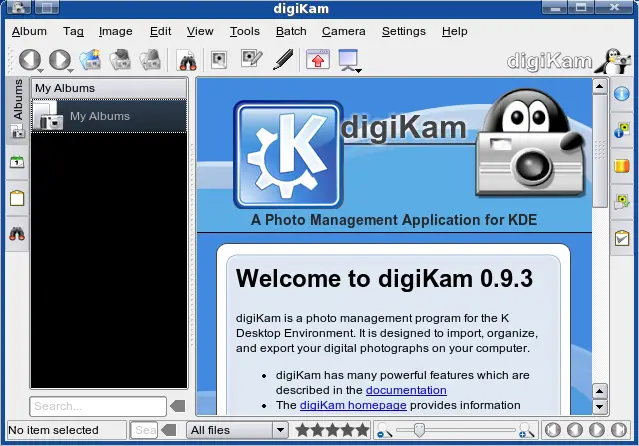Click the status bar search text field

pyautogui.click(x=144, y=430)
